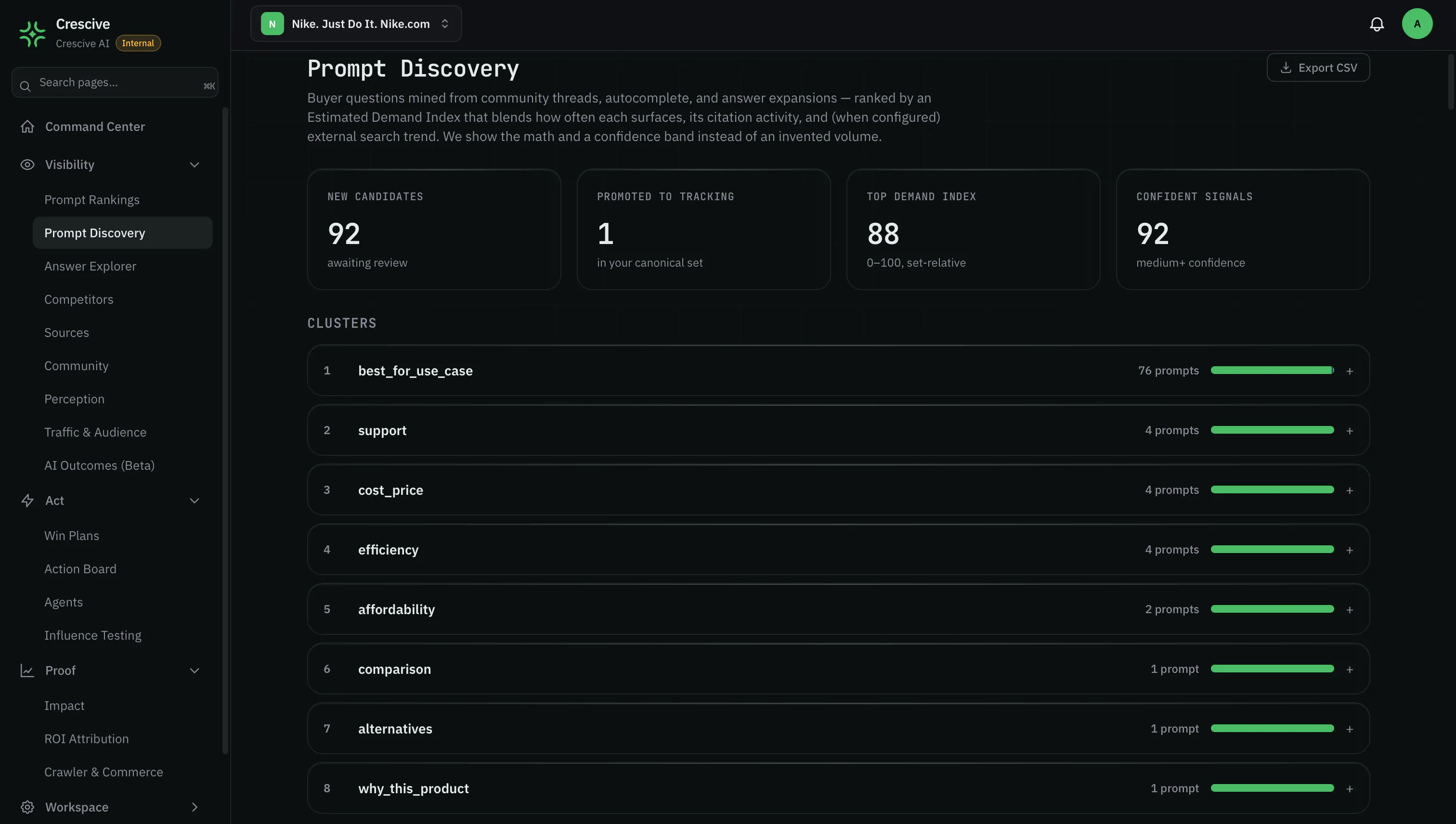Click the "2 prompts" count

pos(1172,609)
